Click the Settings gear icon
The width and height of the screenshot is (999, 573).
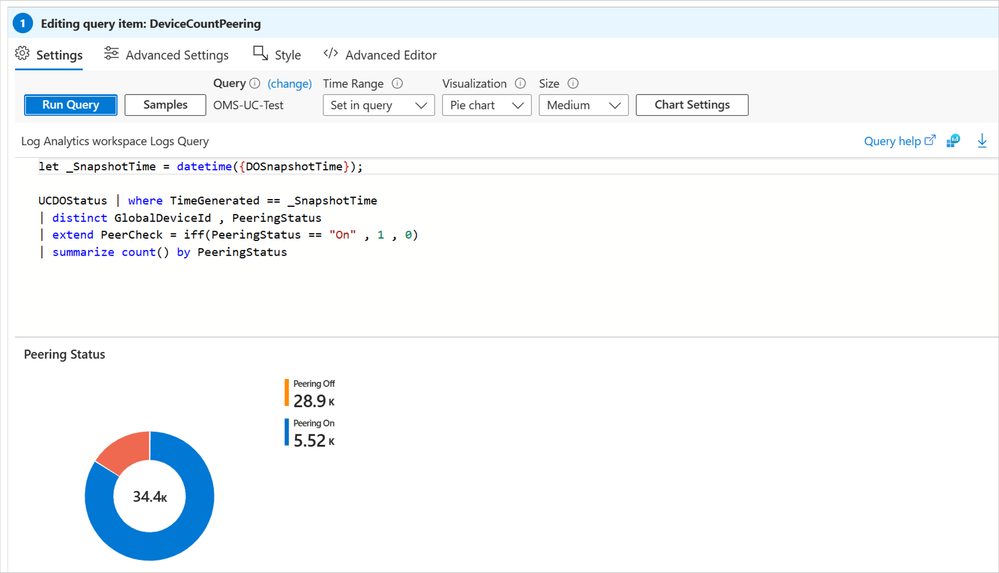[22, 54]
